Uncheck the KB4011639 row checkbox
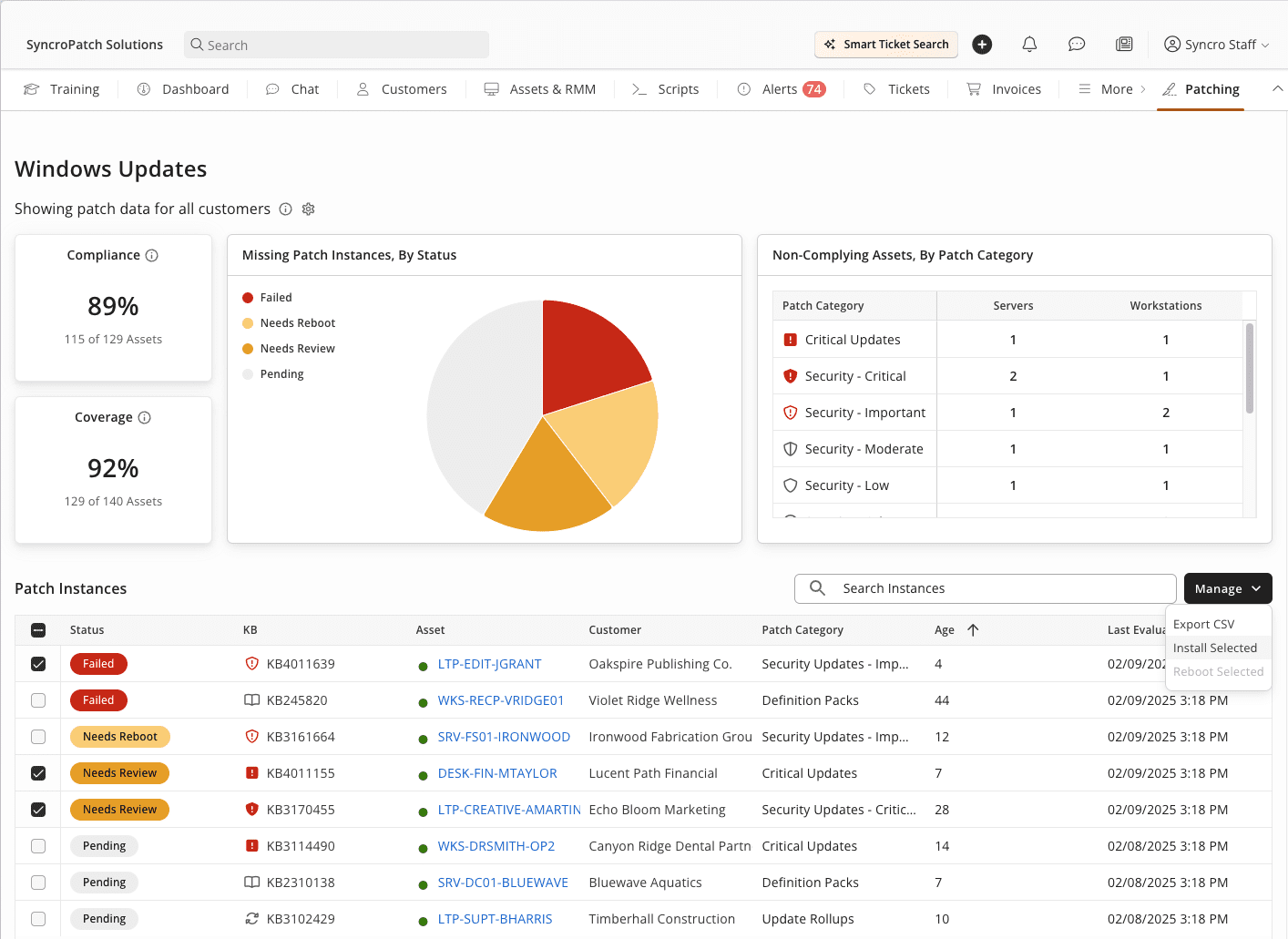 pyautogui.click(x=38, y=664)
